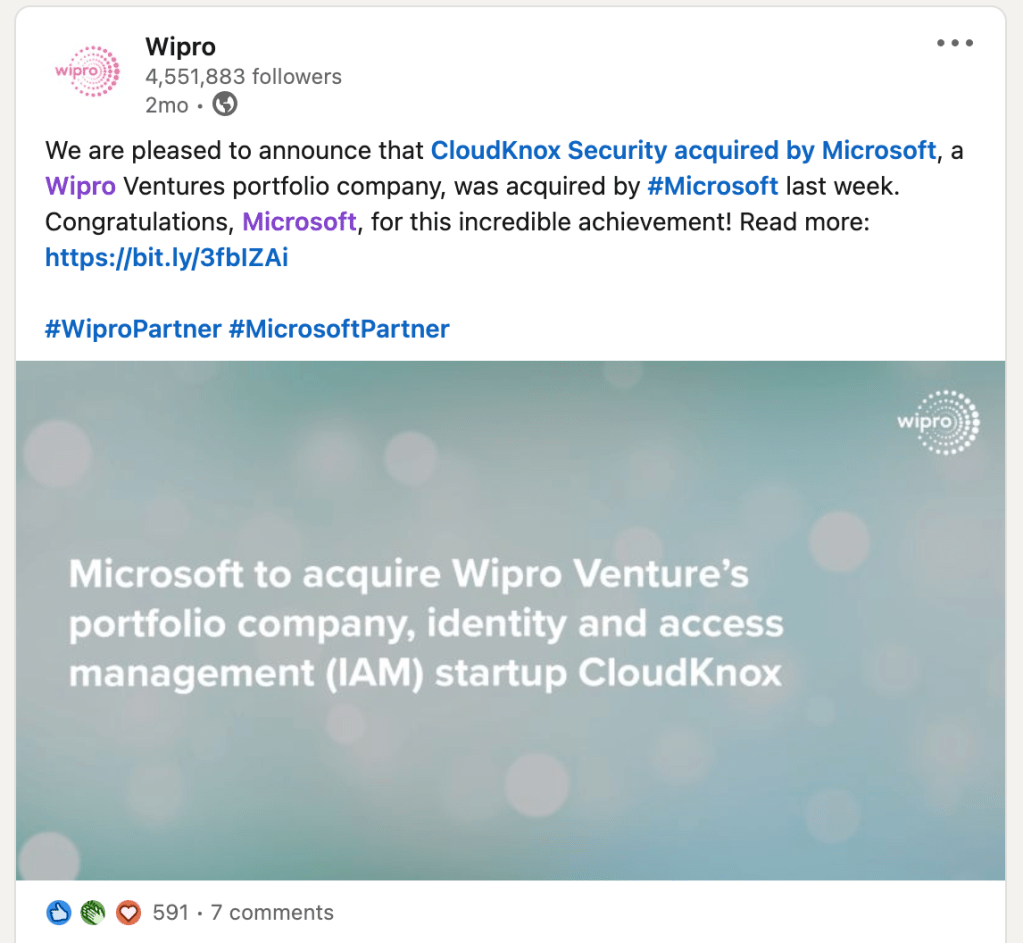Image resolution: width=1023 pixels, height=943 pixels.
Task: Click the 4,551,883 followers text
Action: [x=243, y=76]
